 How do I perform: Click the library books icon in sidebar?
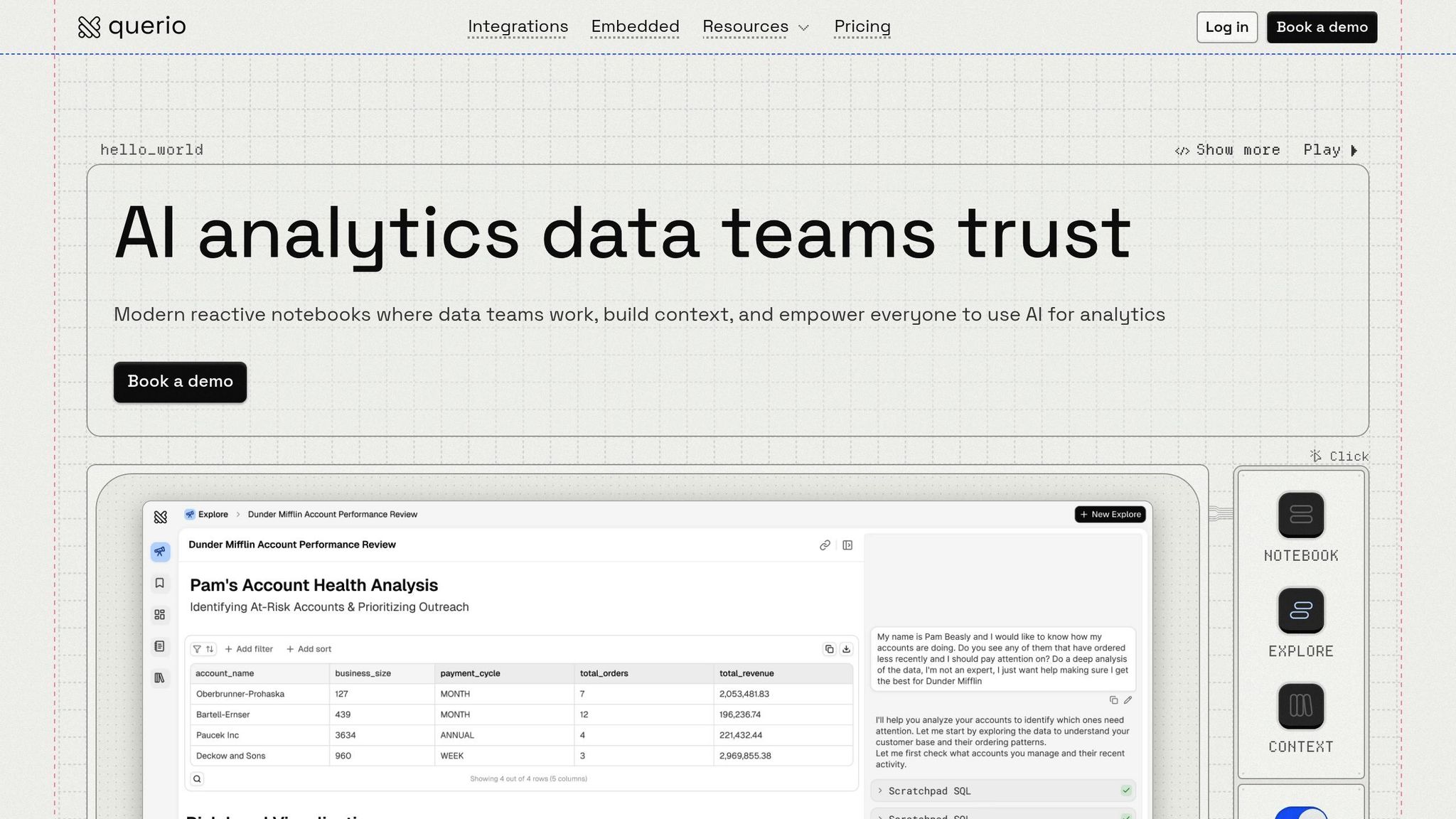pos(160,678)
